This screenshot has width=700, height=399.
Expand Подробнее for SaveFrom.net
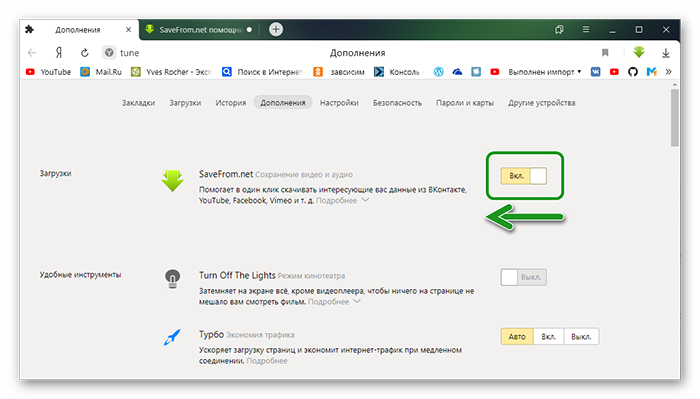click(342, 200)
